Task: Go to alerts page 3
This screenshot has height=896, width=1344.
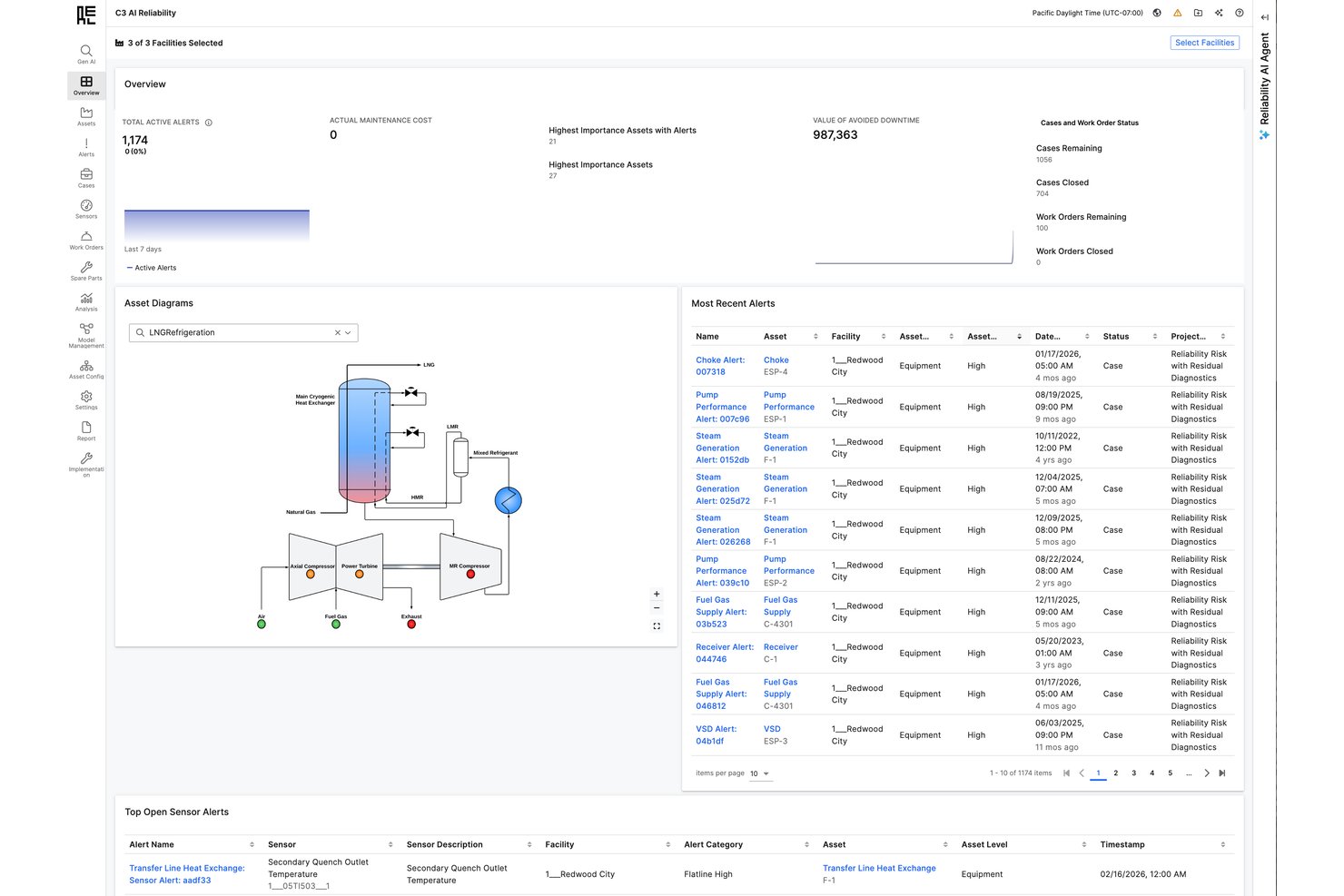Action: 1134,773
